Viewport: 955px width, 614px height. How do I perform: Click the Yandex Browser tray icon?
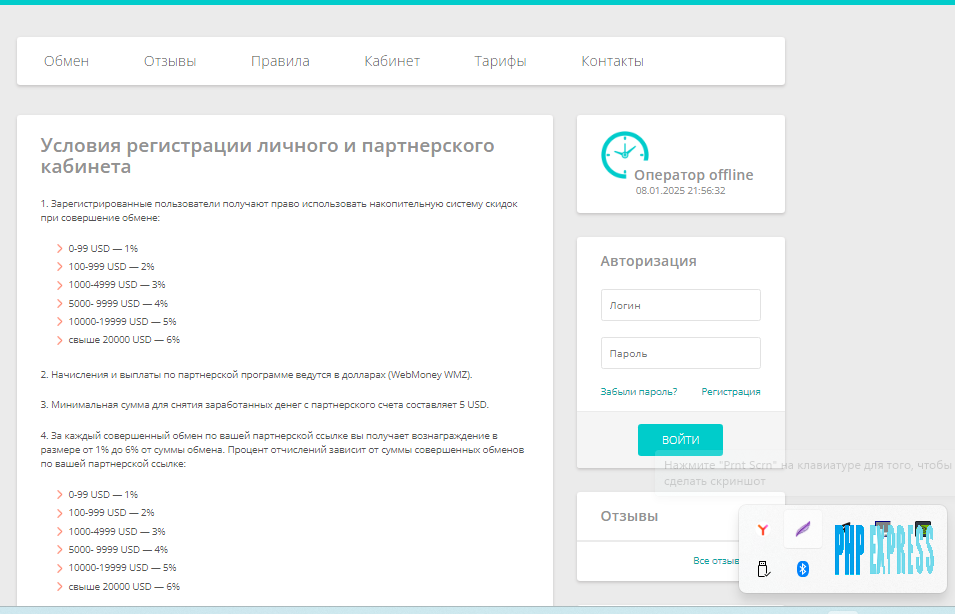[763, 530]
